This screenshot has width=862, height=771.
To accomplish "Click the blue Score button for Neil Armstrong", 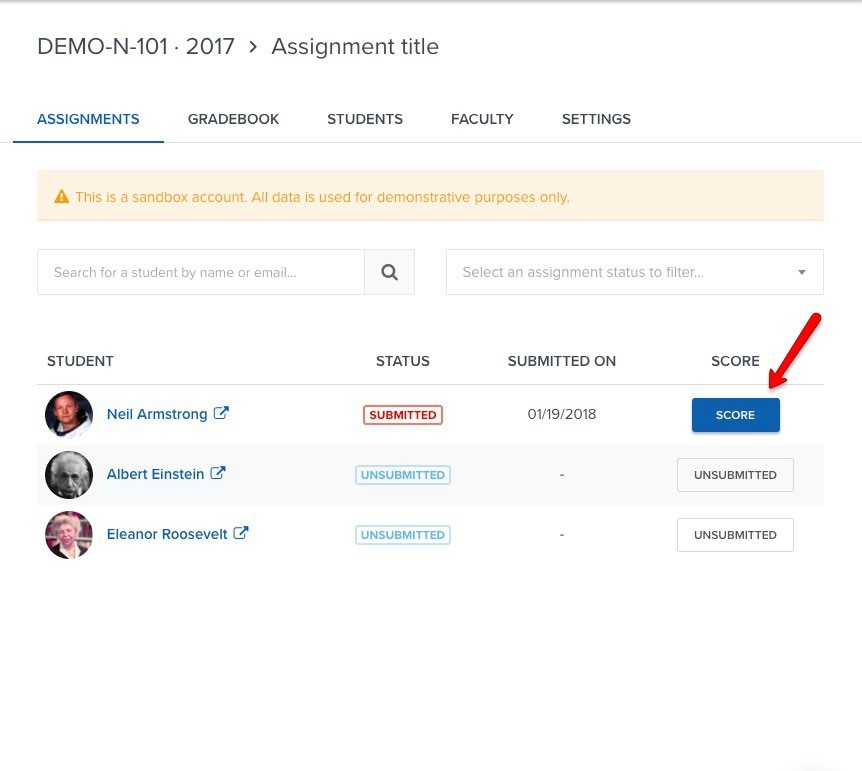I will pos(736,415).
